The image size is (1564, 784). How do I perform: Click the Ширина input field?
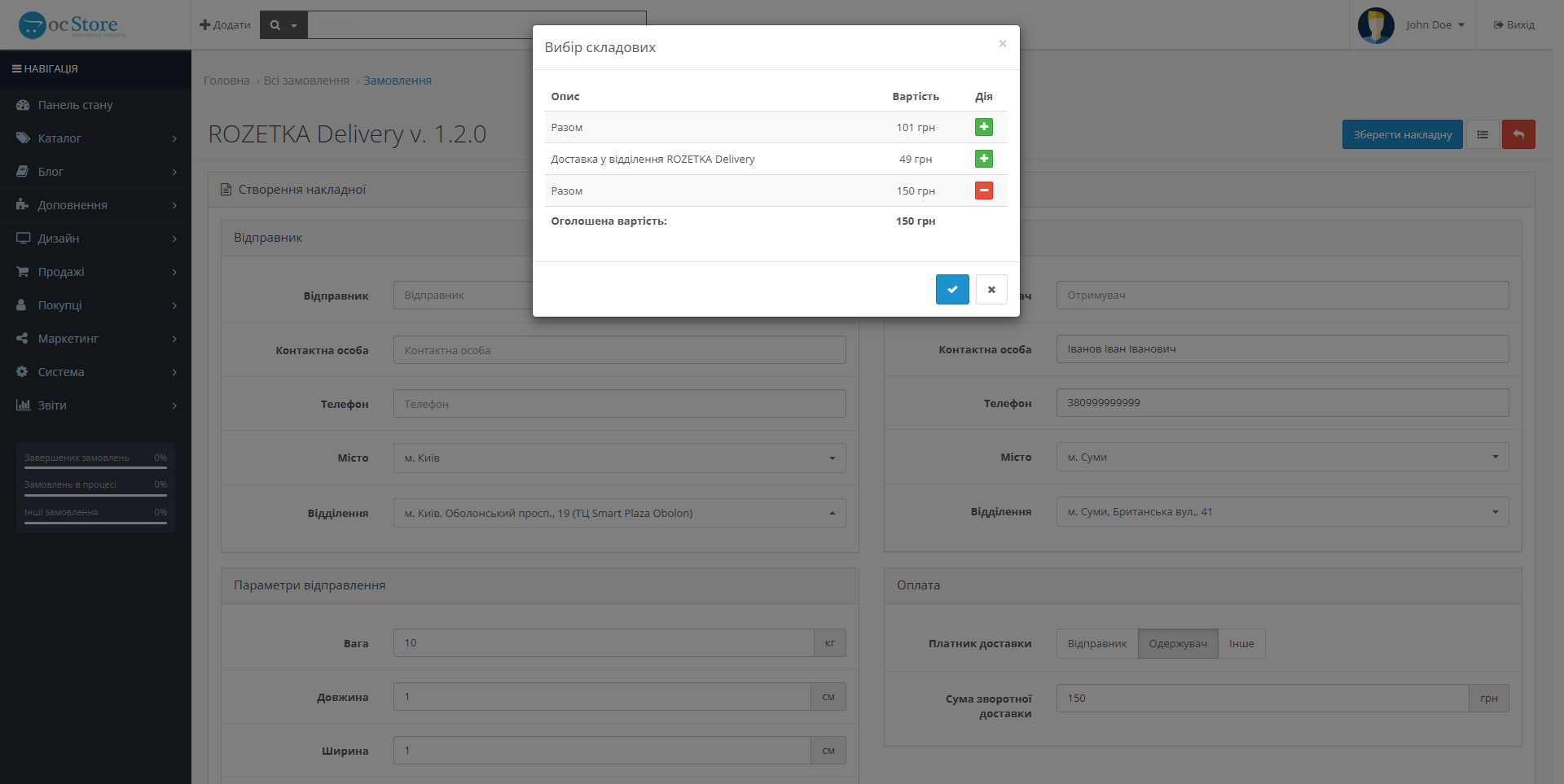602,751
